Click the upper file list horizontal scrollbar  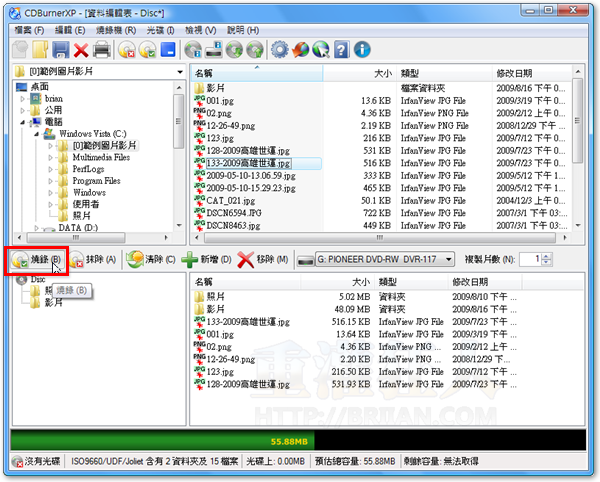click(380, 238)
